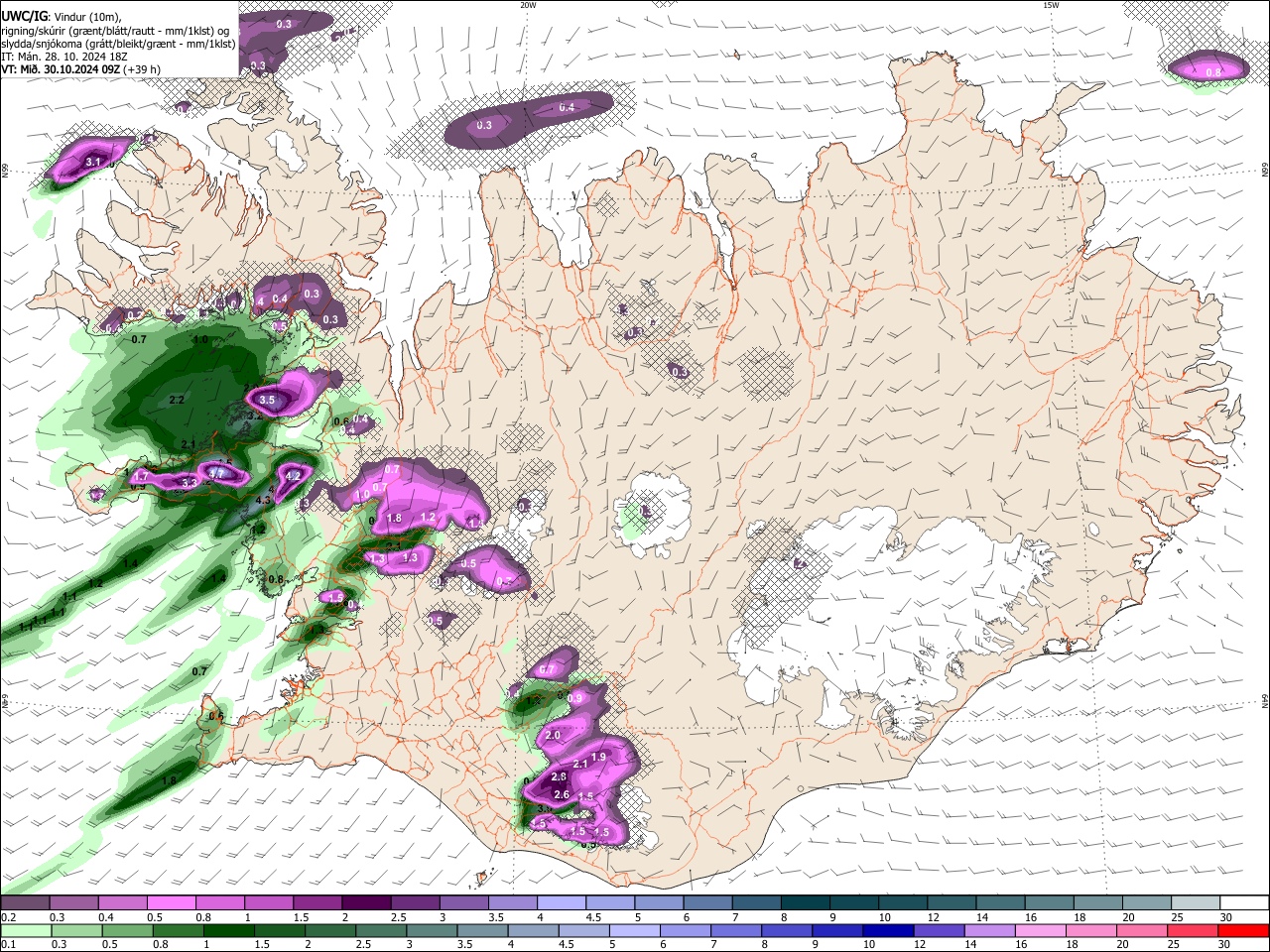Click the 'UWC/IG: Vindur (10m)' title text
The height and width of the screenshot is (952, 1270).
point(63,15)
